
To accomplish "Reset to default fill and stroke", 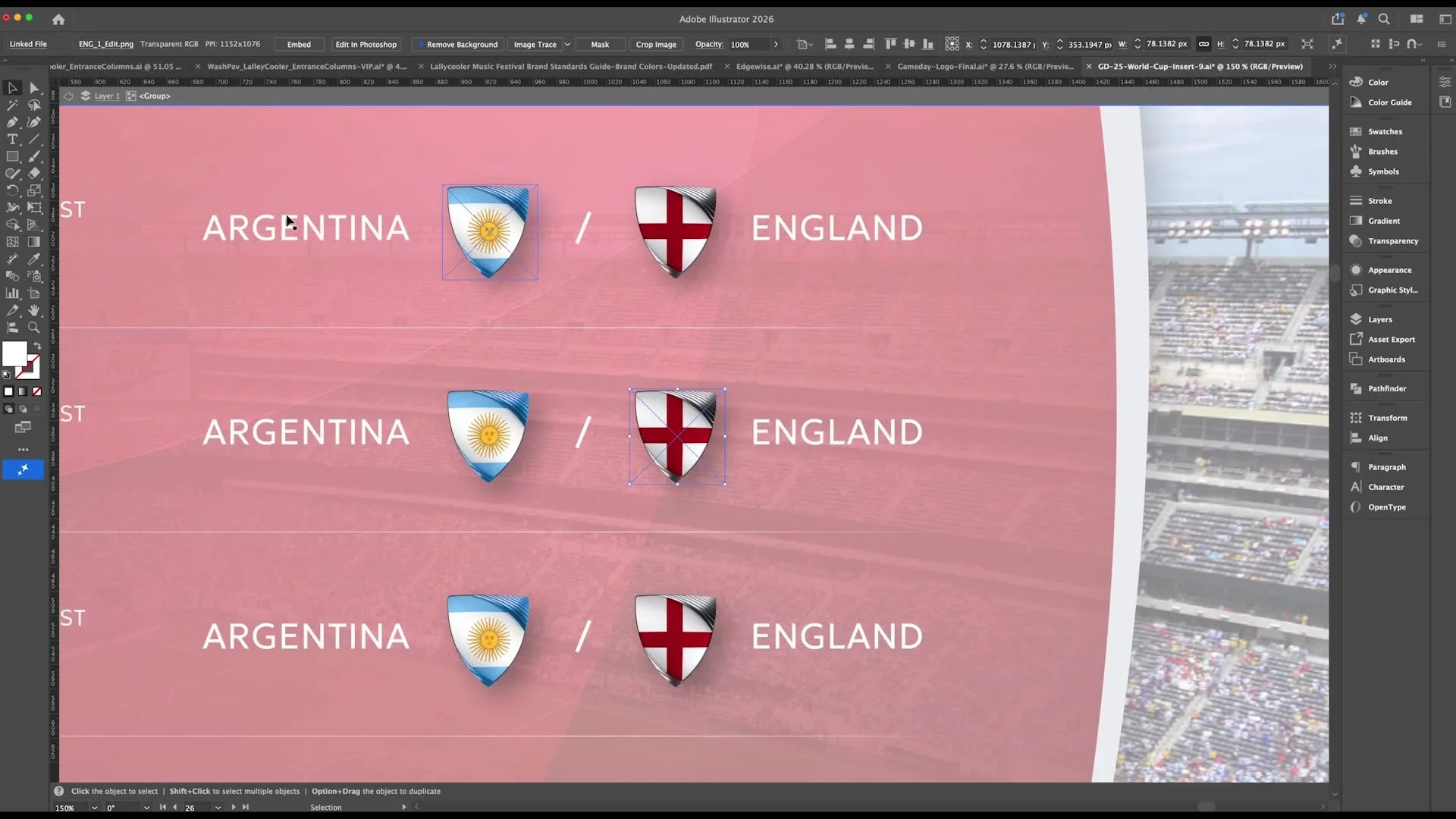I will (7, 375).
